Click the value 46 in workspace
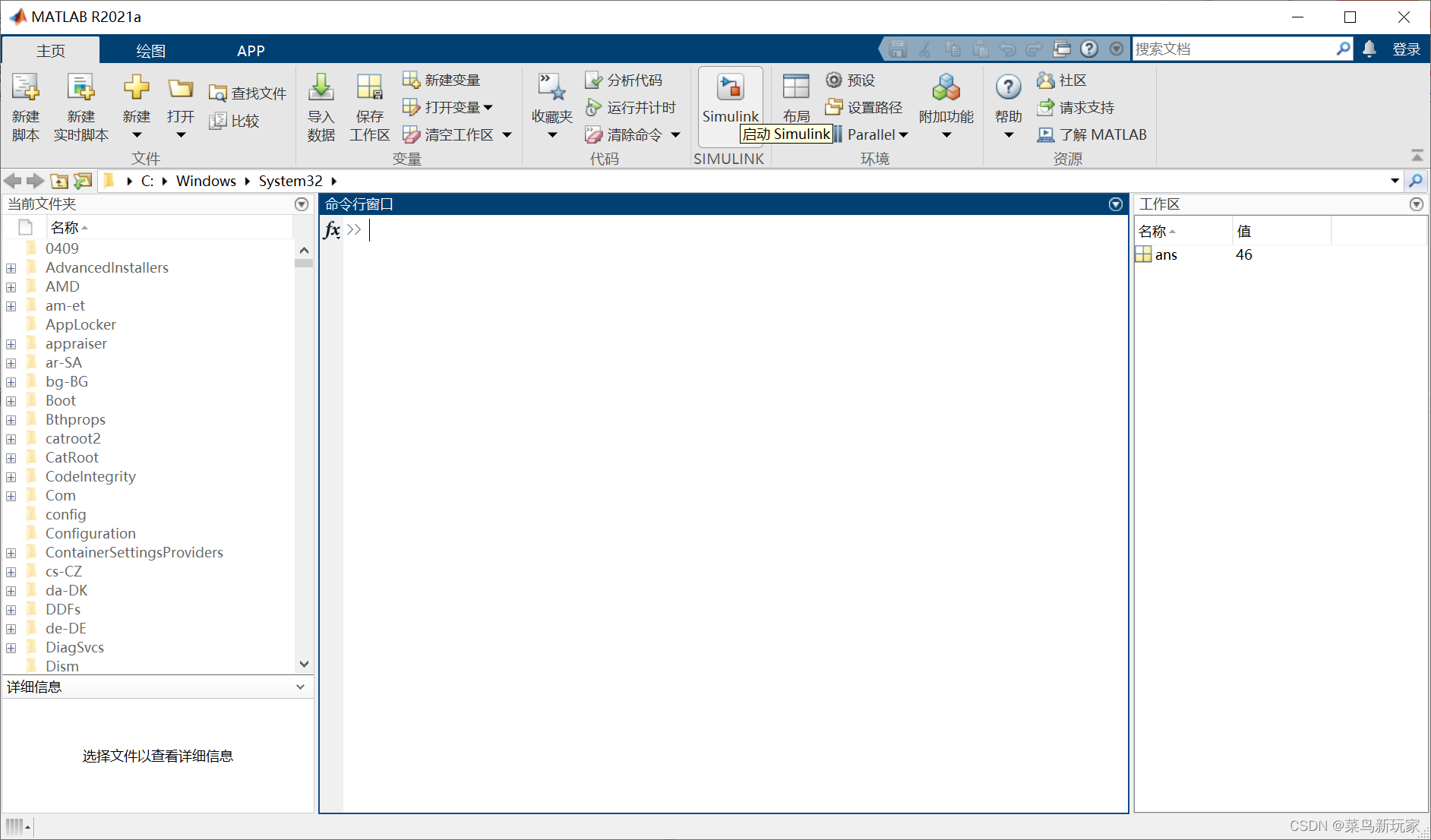Screen dimensions: 1431x840 tap(1243, 254)
